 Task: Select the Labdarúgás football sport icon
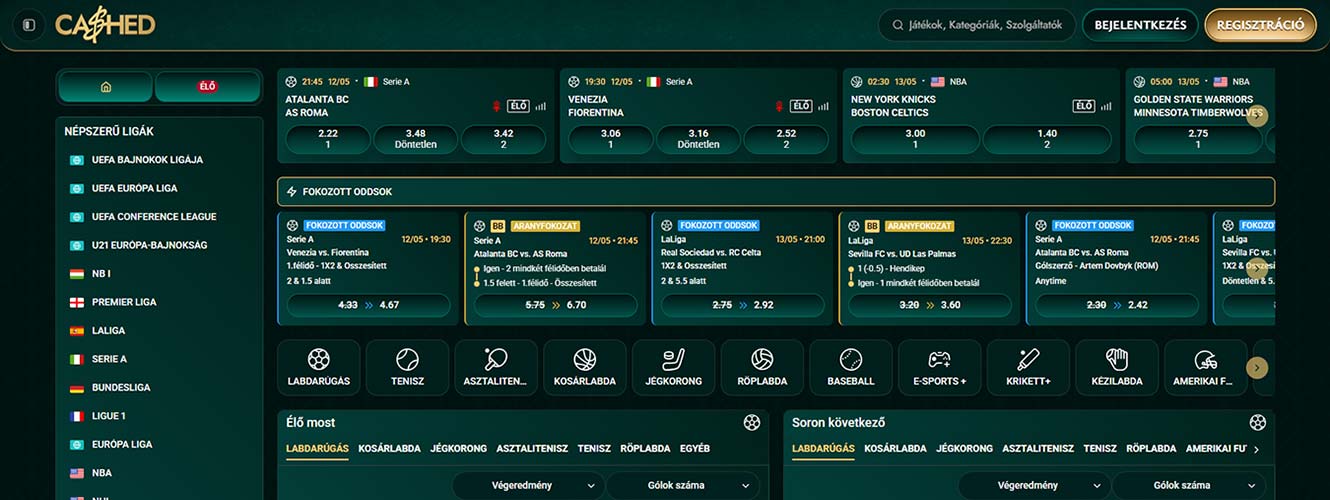(x=318, y=368)
